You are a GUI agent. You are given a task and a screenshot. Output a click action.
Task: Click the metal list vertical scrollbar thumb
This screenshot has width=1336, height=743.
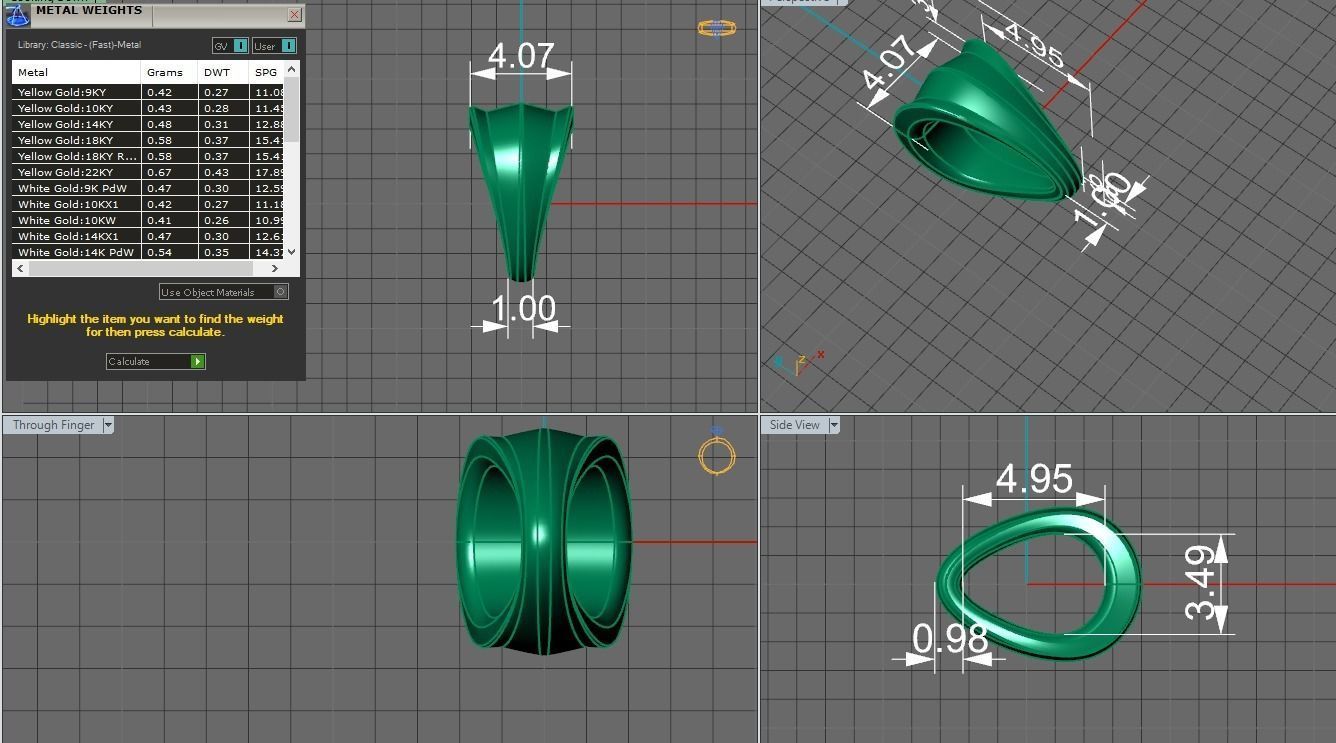pos(292,108)
